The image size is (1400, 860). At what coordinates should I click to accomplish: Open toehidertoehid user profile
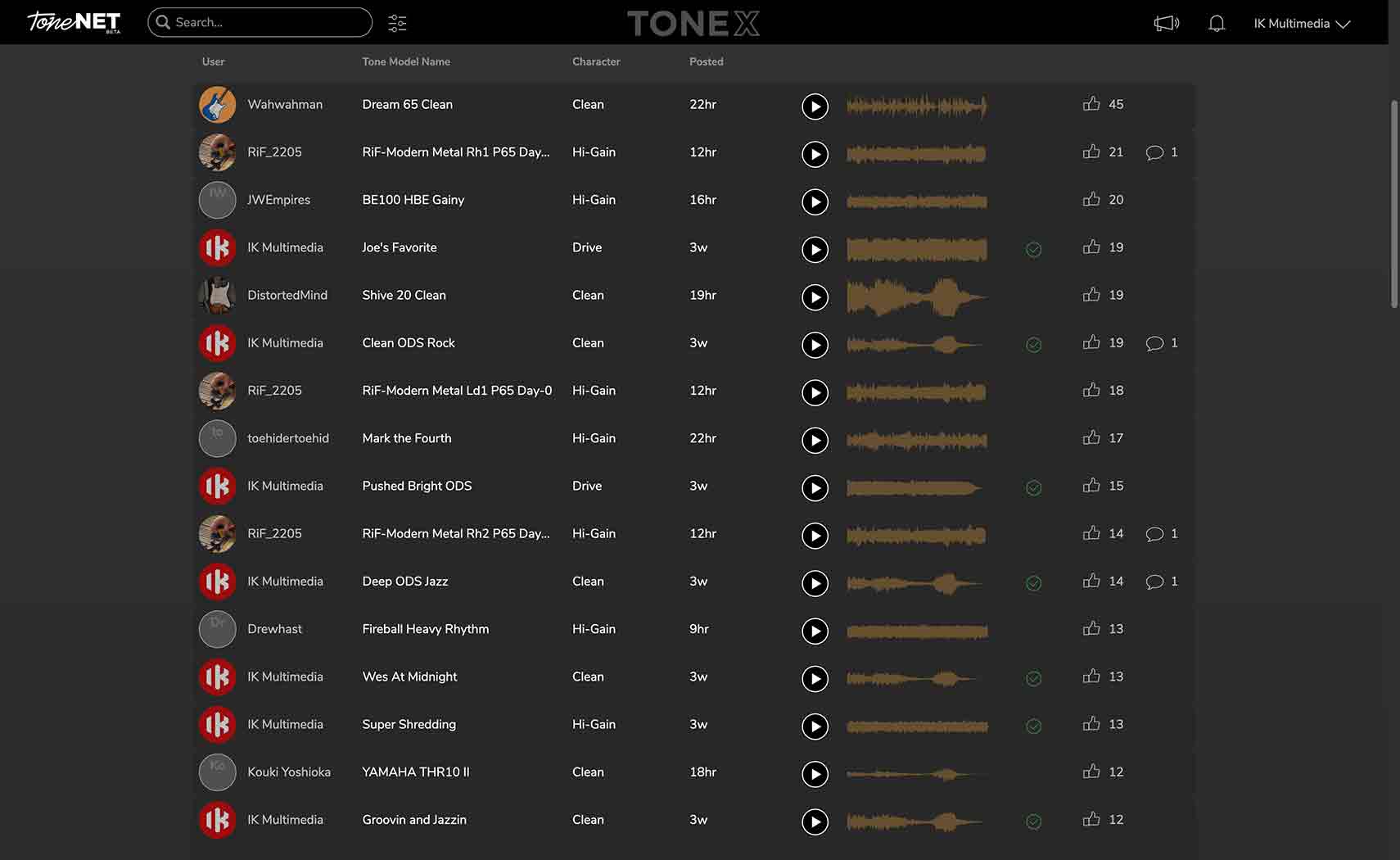coord(288,438)
